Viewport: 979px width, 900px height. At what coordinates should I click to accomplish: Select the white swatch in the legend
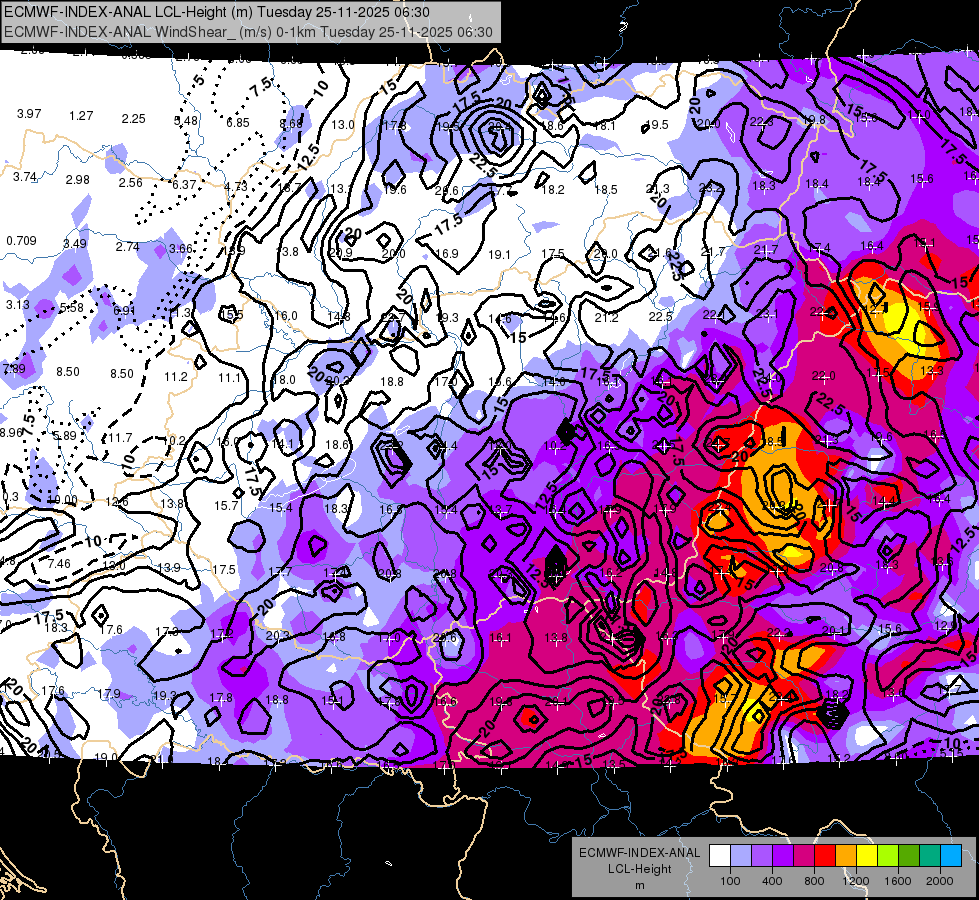pos(719,856)
